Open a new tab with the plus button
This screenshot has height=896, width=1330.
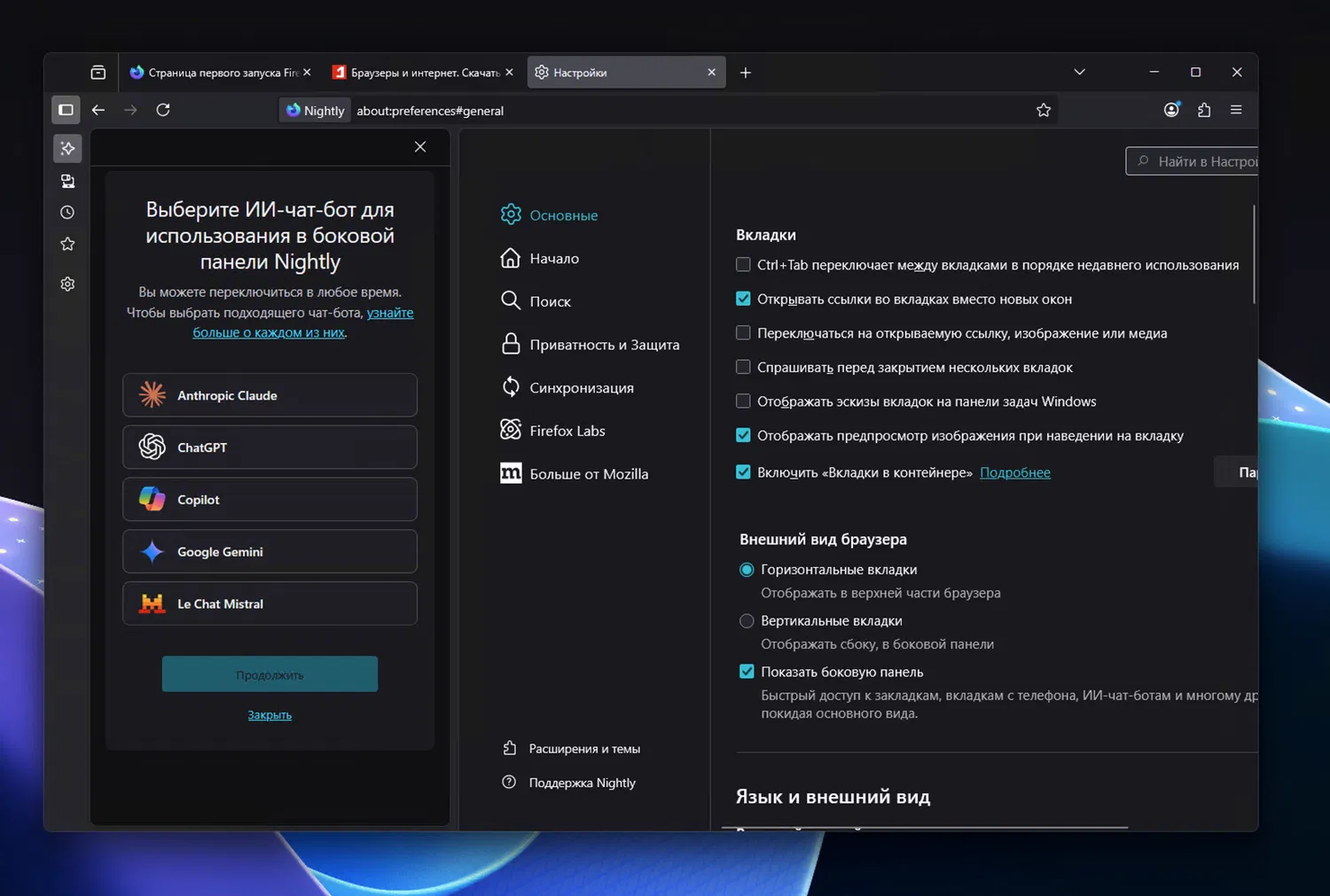point(746,73)
